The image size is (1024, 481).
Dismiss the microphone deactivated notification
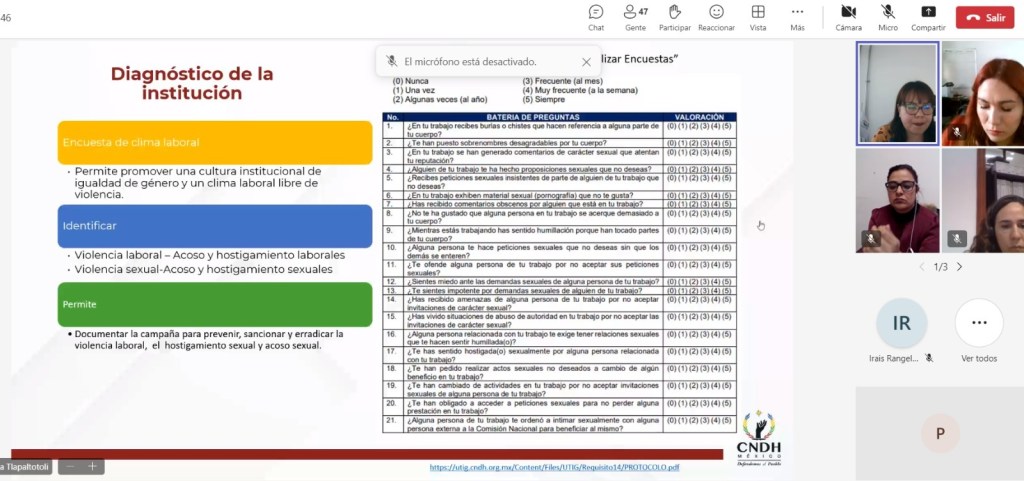[x=586, y=62]
